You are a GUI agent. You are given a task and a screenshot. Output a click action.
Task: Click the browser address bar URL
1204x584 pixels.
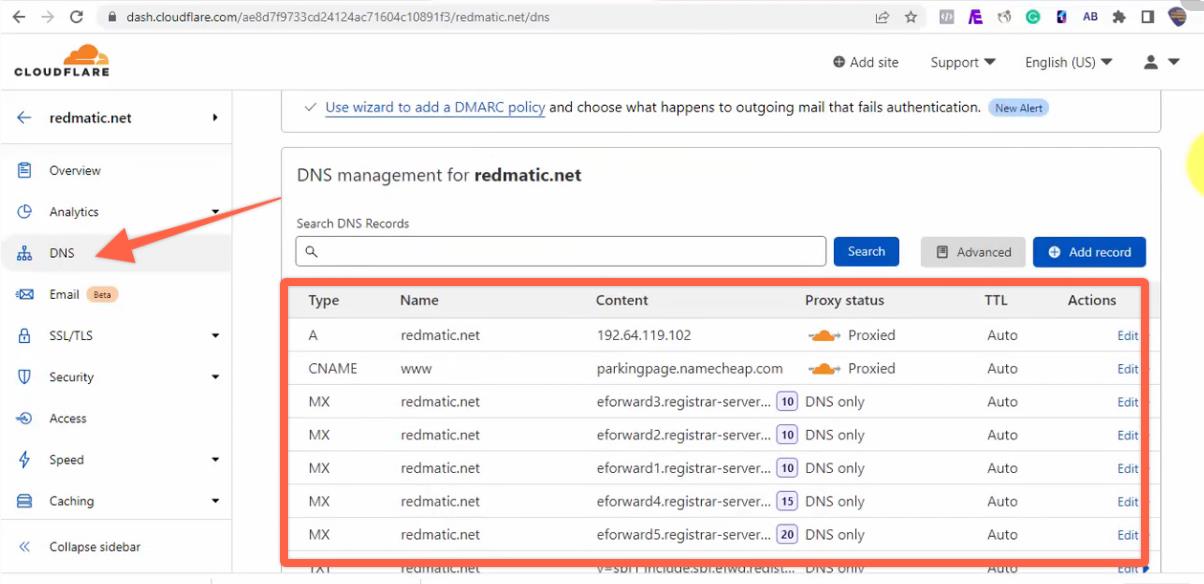tap(338, 17)
